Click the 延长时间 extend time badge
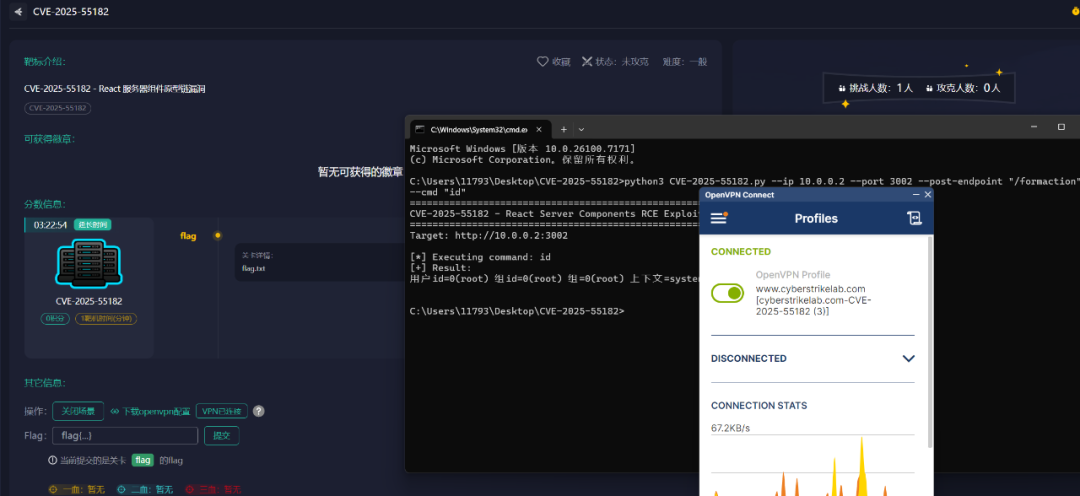 pos(92,225)
